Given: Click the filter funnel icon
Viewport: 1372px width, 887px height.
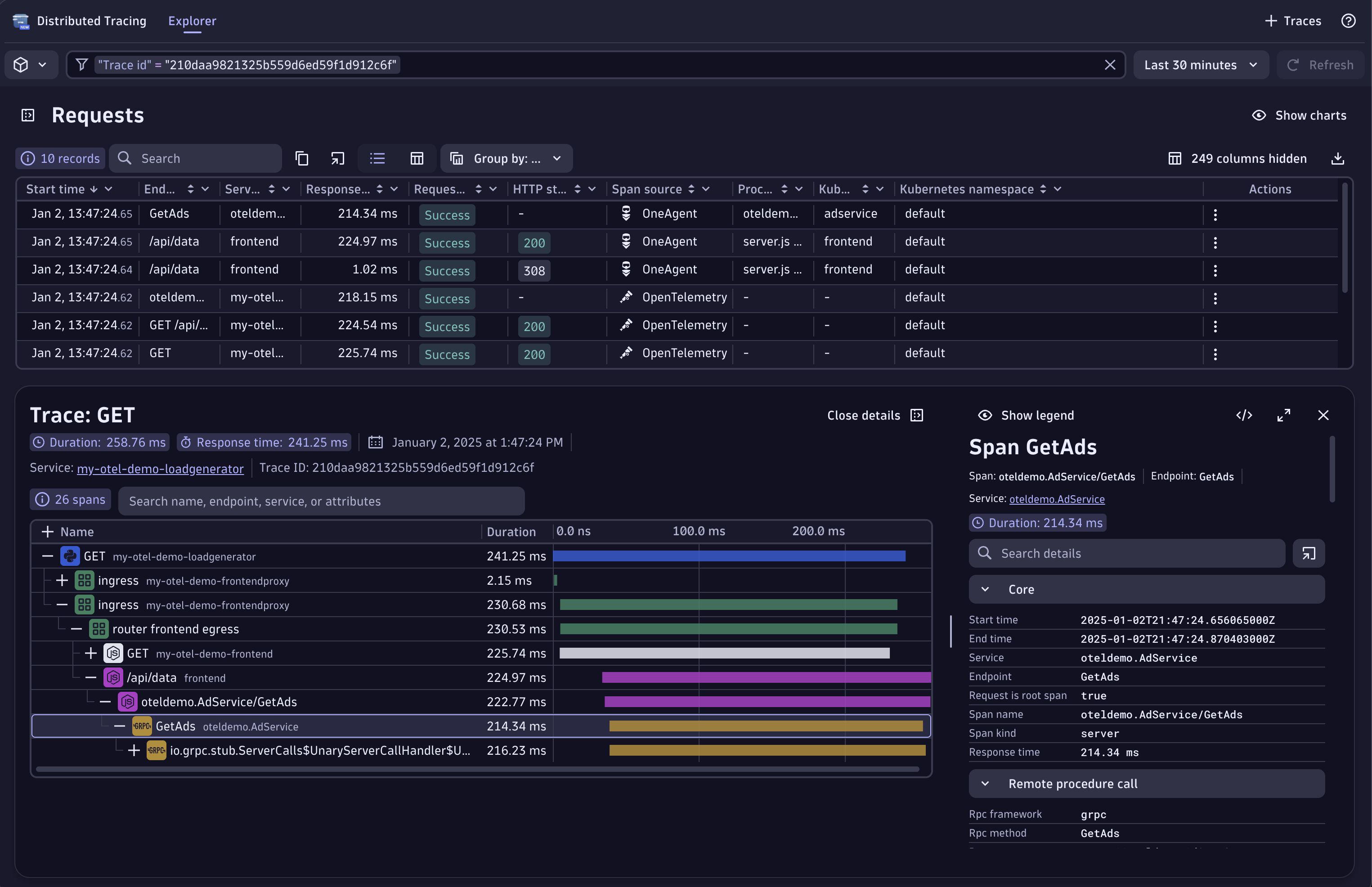Looking at the screenshot, I should [x=82, y=64].
